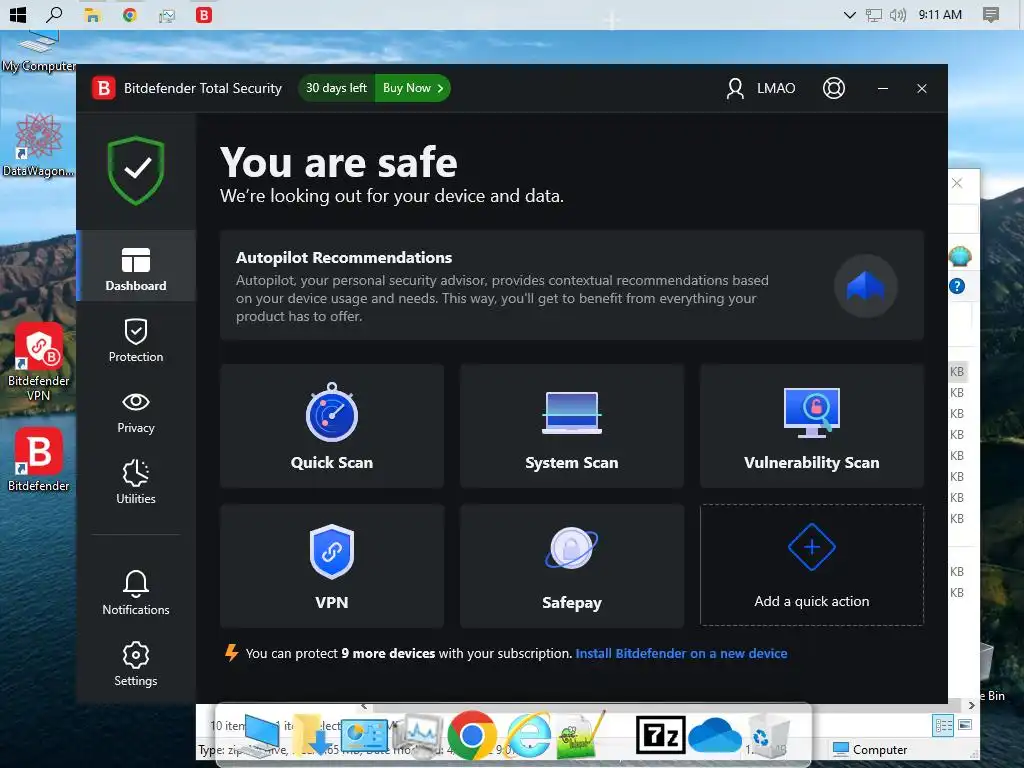Open the Action Center notifications icon
1024x768 pixels.
pyautogui.click(x=991, y=15)
